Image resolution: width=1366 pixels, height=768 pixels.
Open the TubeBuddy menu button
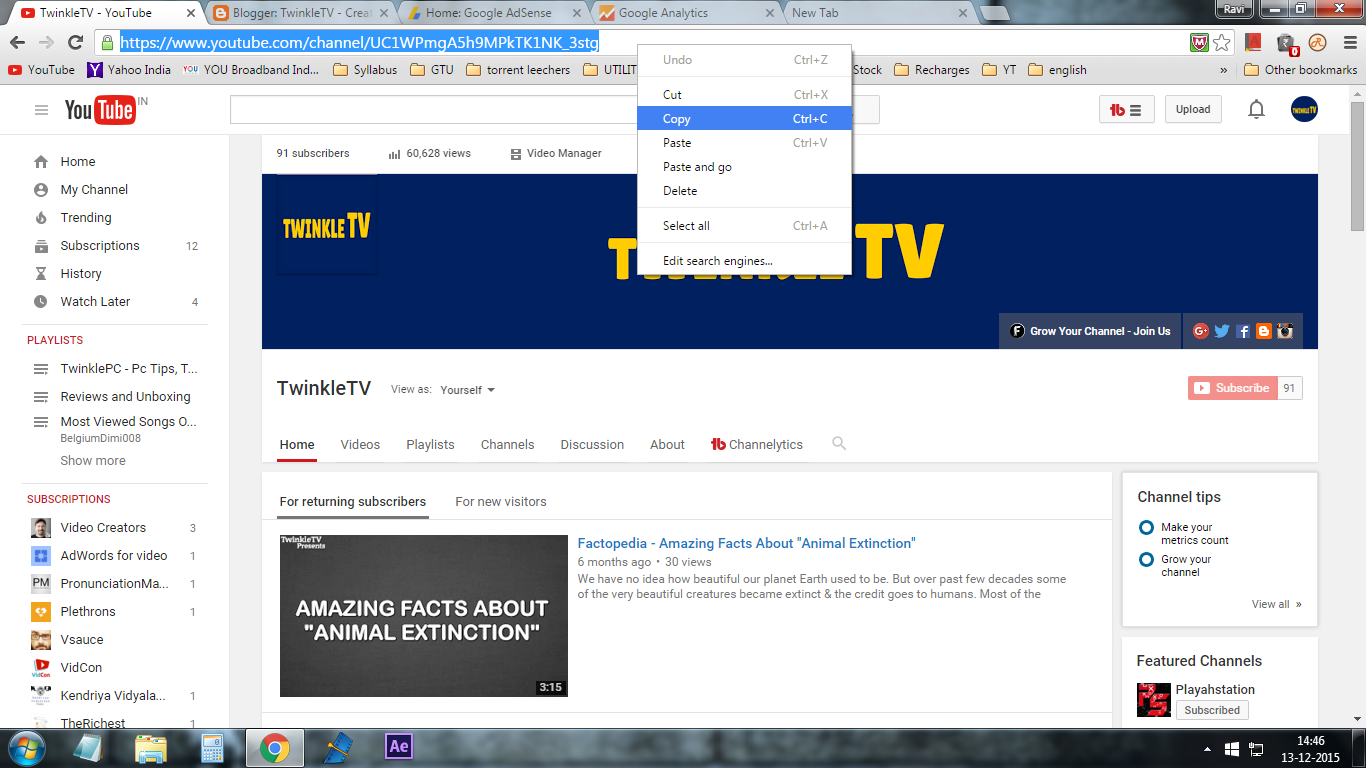(x=1127, y=110)
